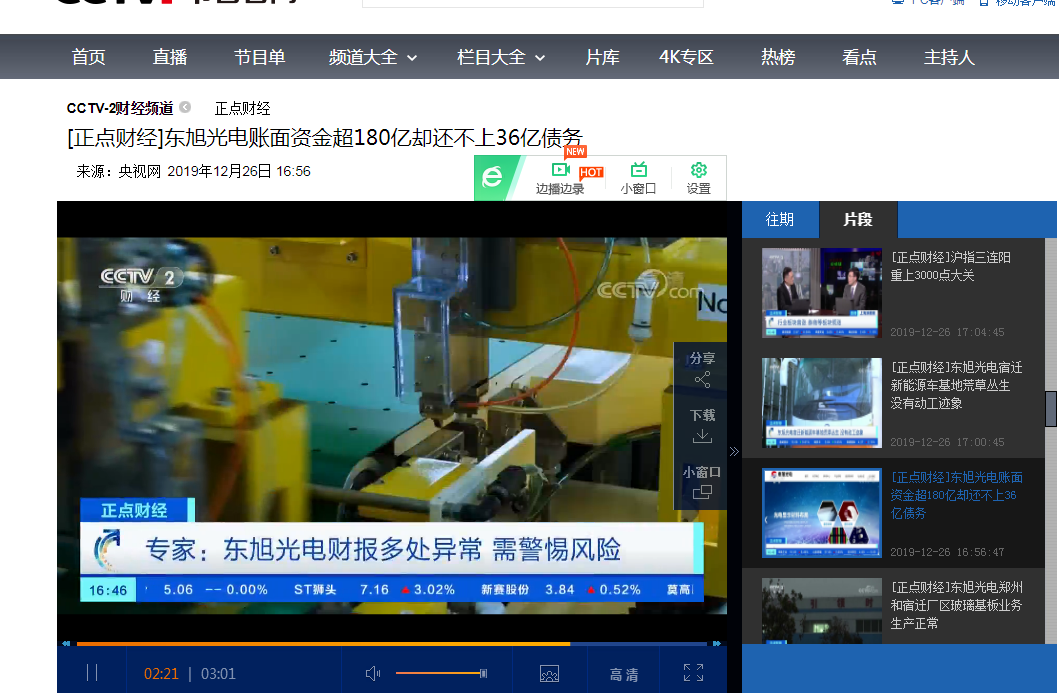
Task: Open 片库 navigation item
Action: [x=602, y=57]
